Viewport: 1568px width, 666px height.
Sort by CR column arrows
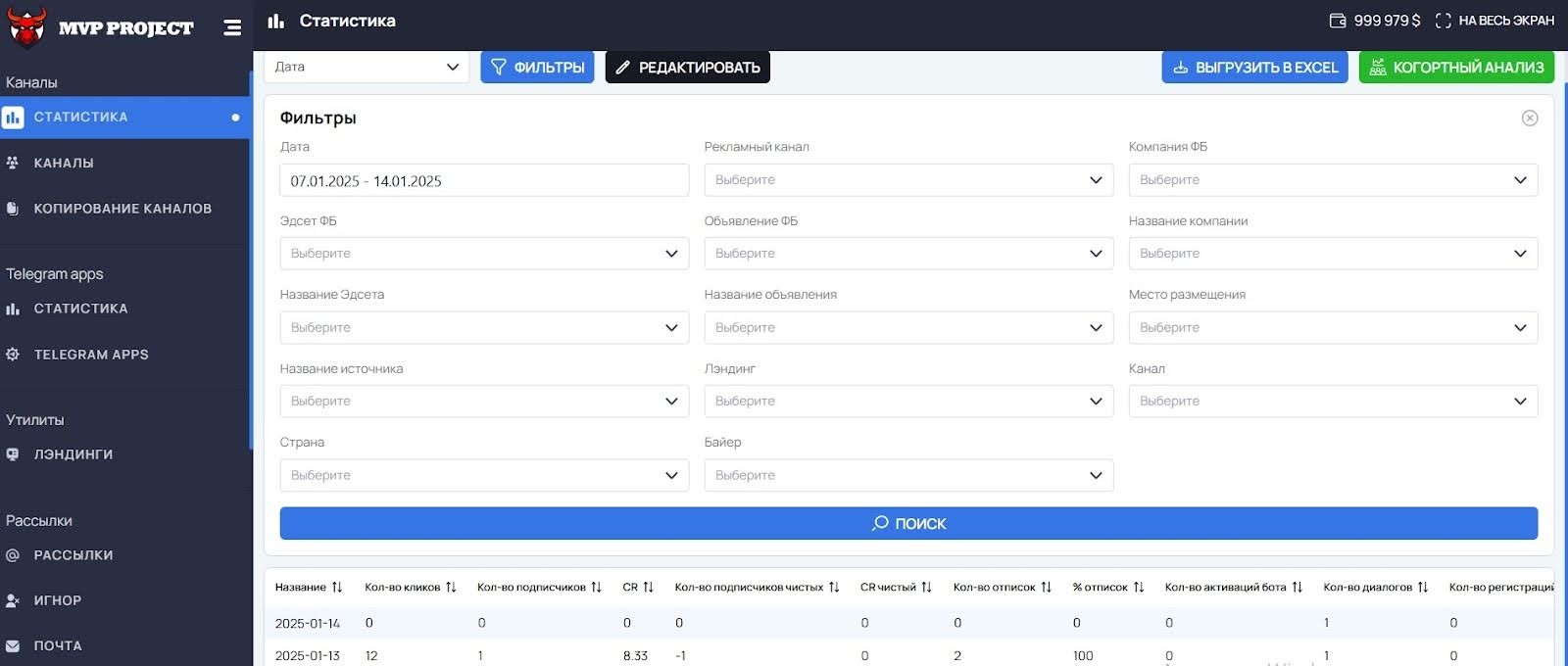pyautogui.click(x=648, y=588)
